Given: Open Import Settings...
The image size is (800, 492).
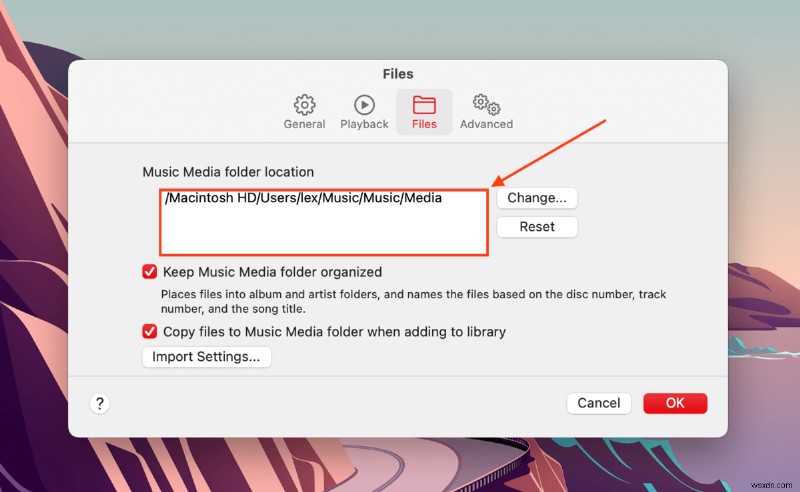Looking at the screenshot, I should point(206,357).
